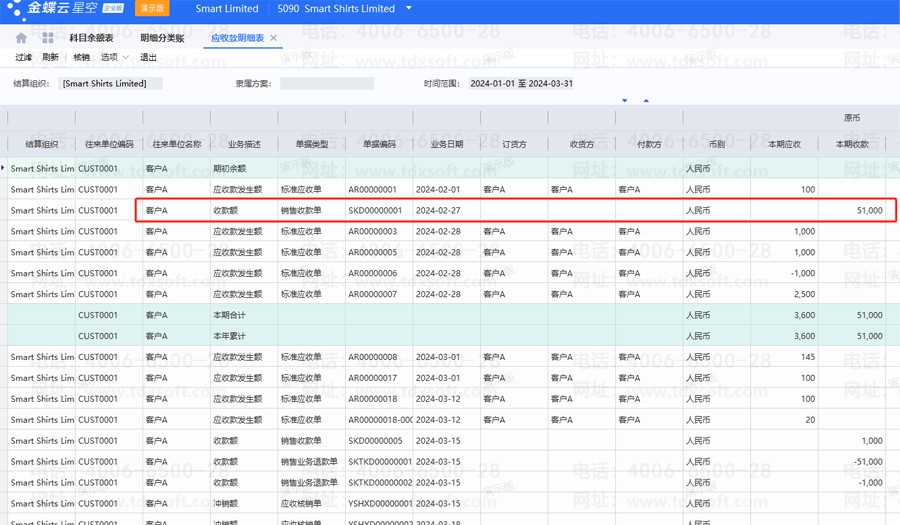Click the 刷新 refresh button
The image size is (900, 525).
[x=51, y=58]
